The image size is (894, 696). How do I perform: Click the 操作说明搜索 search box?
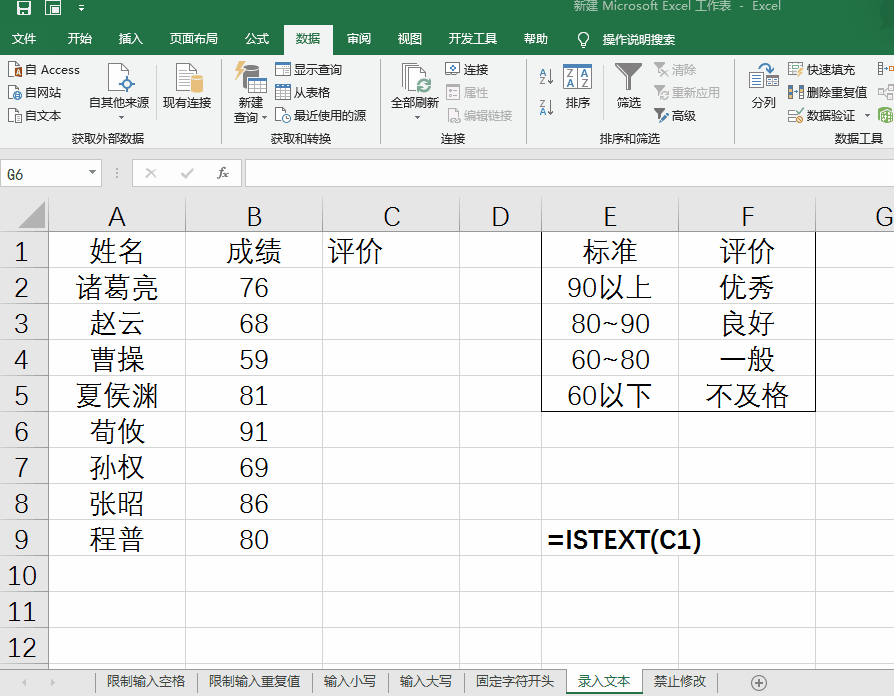pyautogui.click(x=640, y=38)
